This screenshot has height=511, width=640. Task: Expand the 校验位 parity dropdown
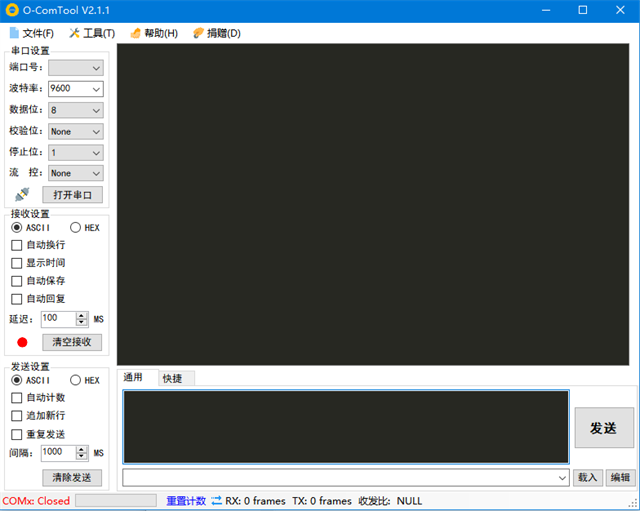(76, 131)
